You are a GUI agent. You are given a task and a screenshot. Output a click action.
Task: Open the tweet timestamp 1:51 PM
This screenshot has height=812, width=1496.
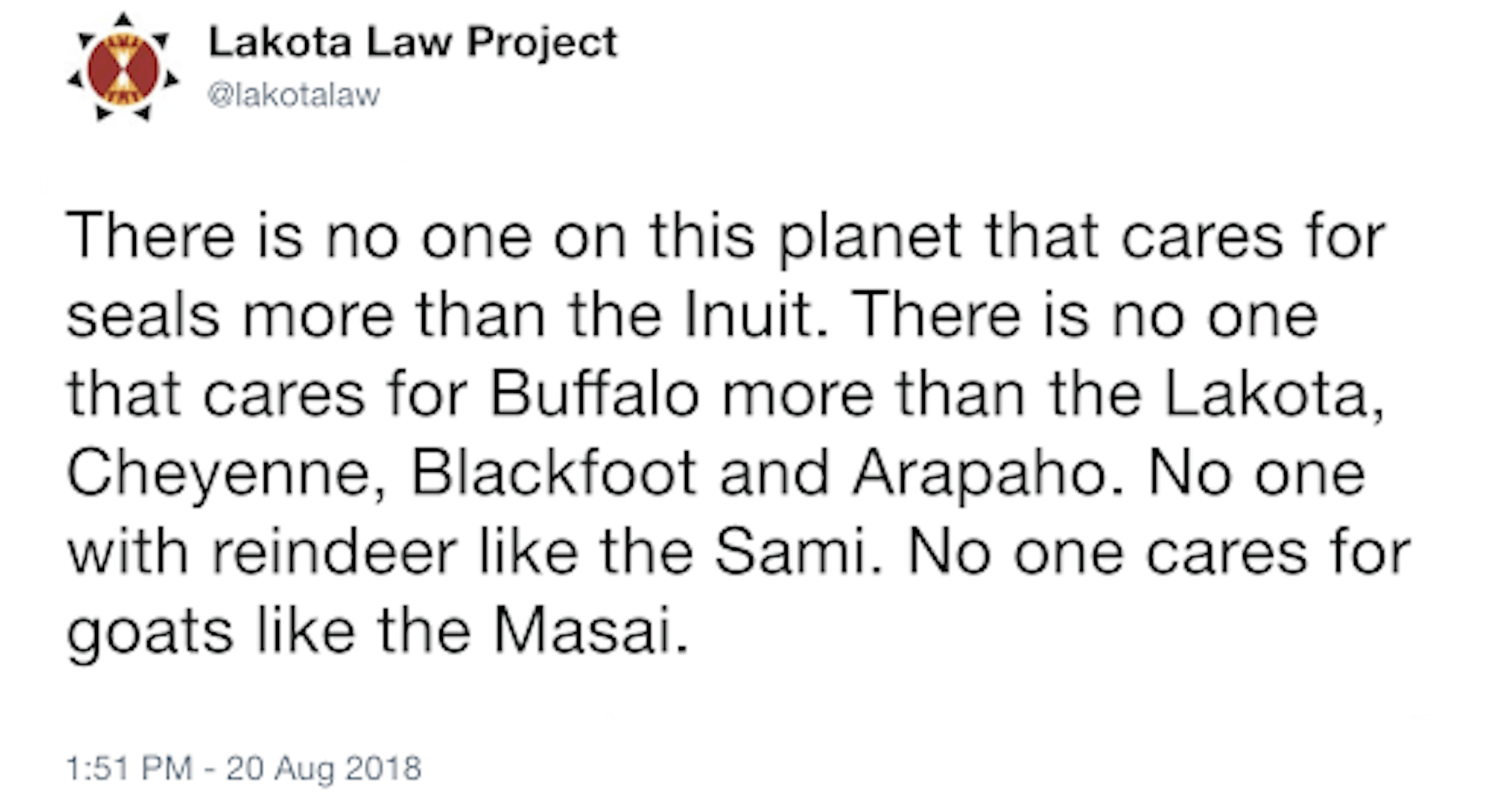129,768
